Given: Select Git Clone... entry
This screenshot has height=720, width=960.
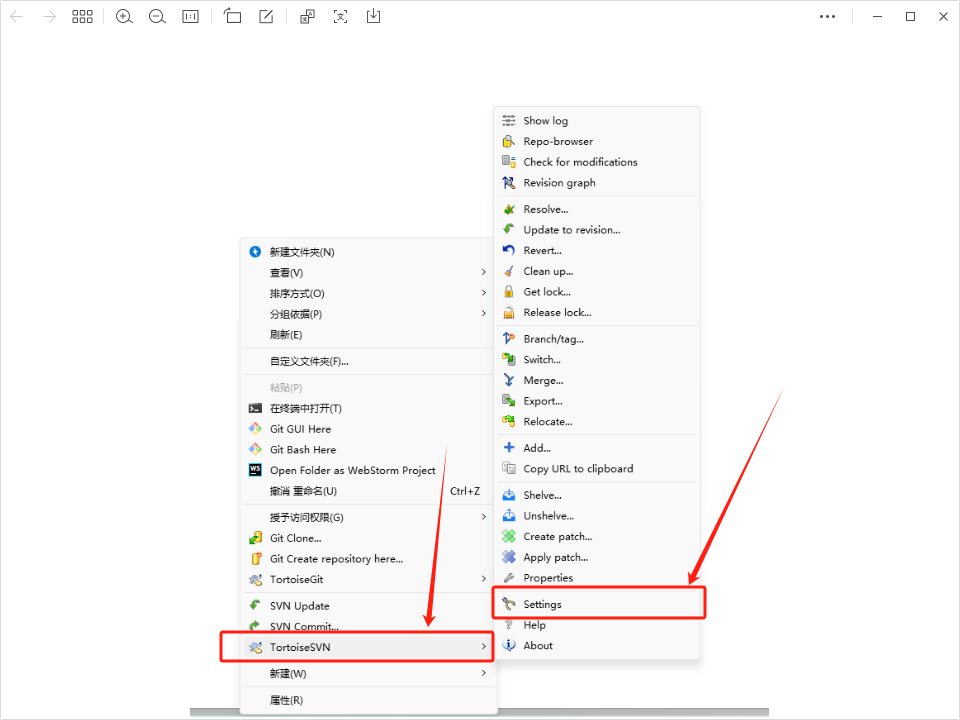Looking at the screenshot, I should (x=368, y=538).
